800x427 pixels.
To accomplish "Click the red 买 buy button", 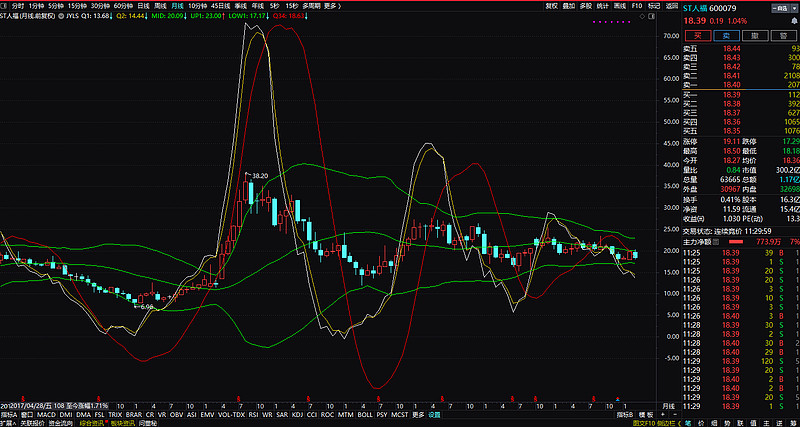I will pos(699,34).
